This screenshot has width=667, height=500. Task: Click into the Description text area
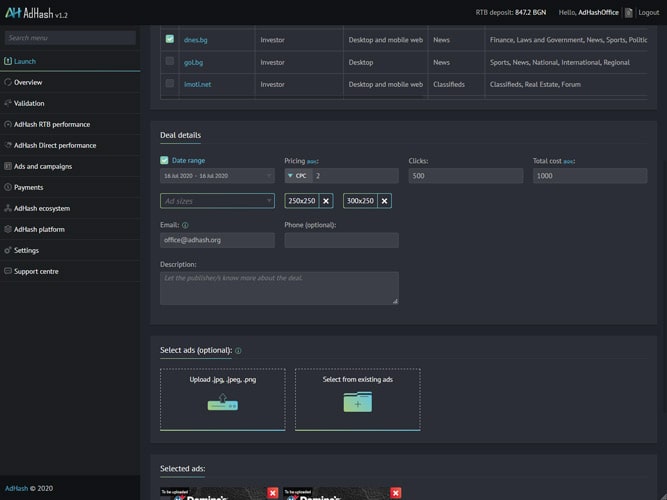pyautogui.click(x=279, y=288)
